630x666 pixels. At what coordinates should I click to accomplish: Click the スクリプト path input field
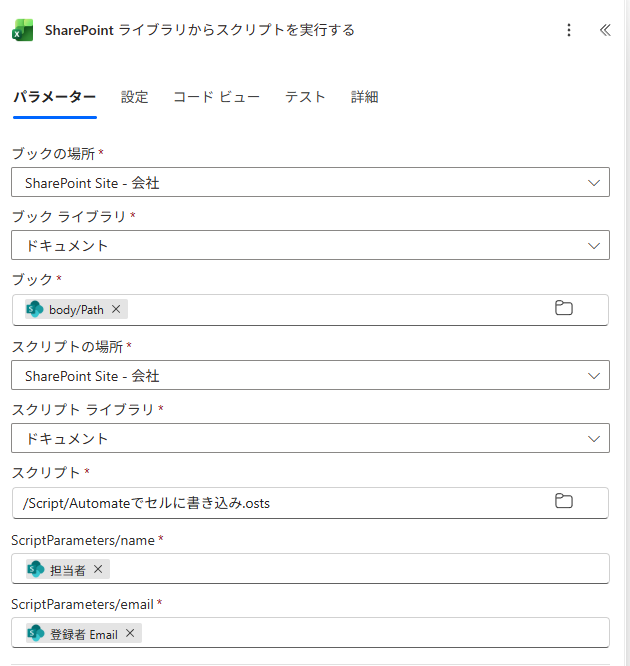coord(280,503)
